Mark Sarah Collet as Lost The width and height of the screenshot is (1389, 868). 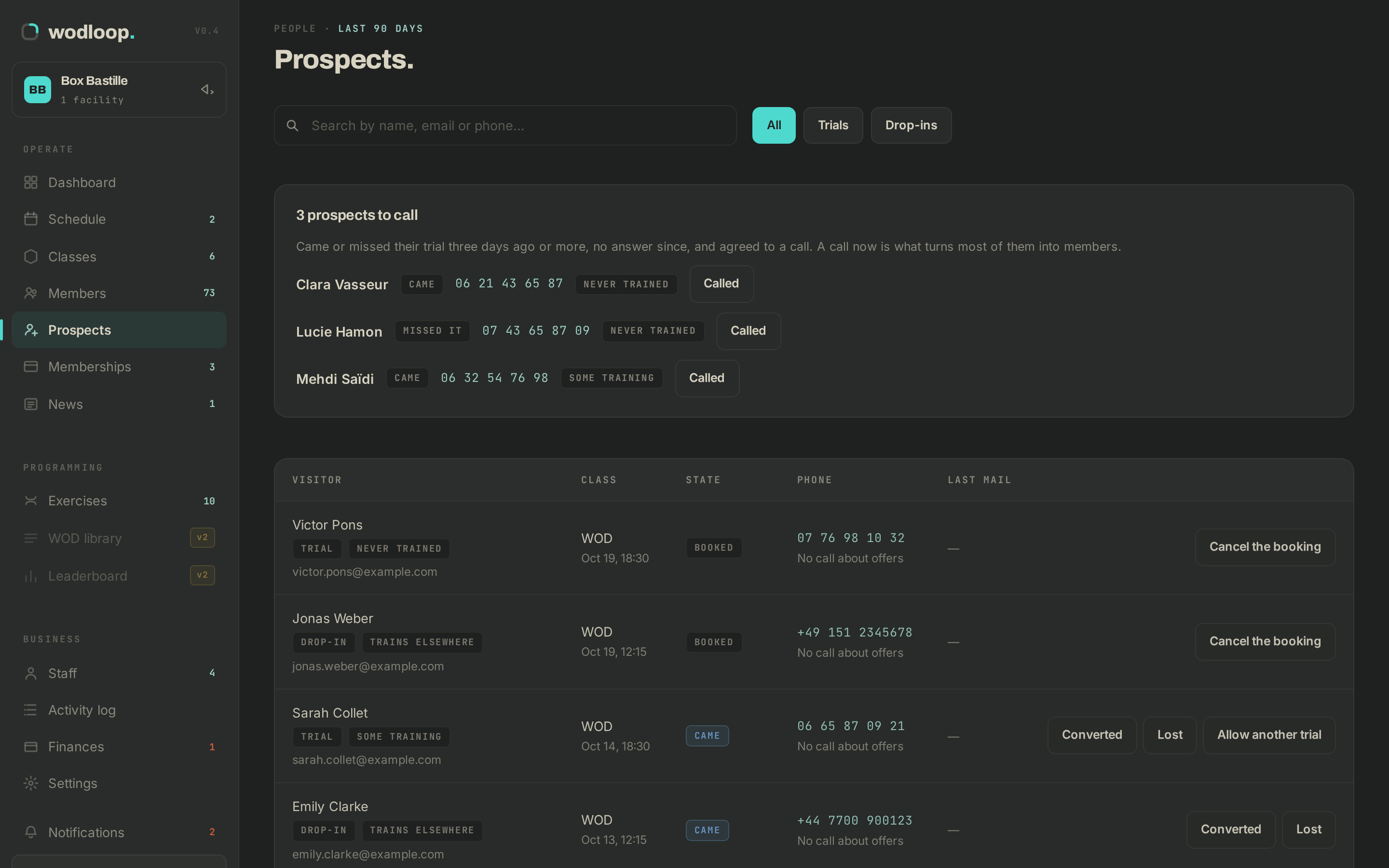(1170, 735)
